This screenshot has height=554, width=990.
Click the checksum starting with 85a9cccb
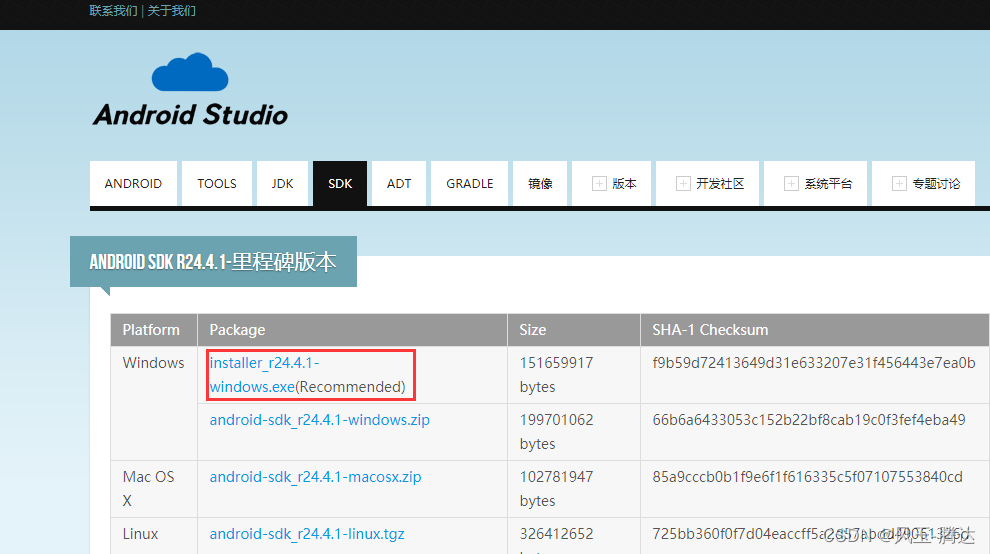808,476
